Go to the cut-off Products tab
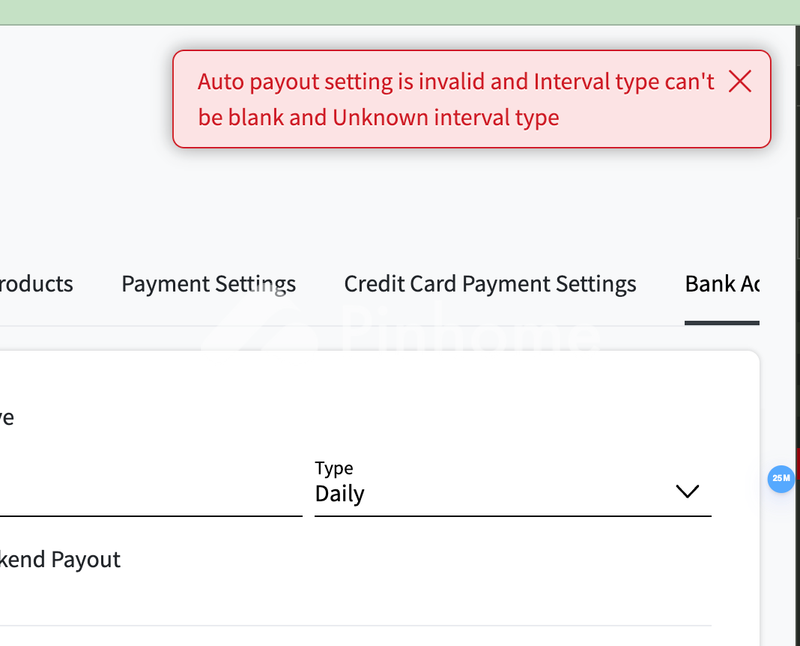 [36, 284]
